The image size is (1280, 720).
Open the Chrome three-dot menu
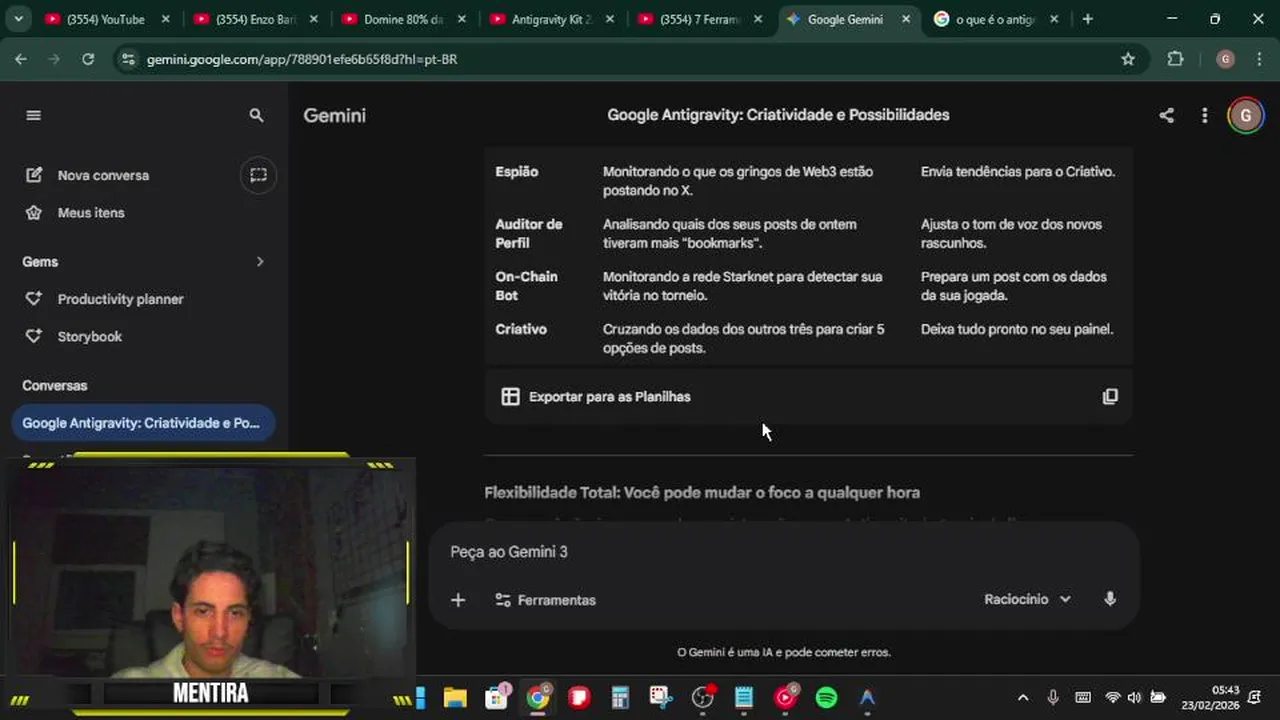[1259, 59]
